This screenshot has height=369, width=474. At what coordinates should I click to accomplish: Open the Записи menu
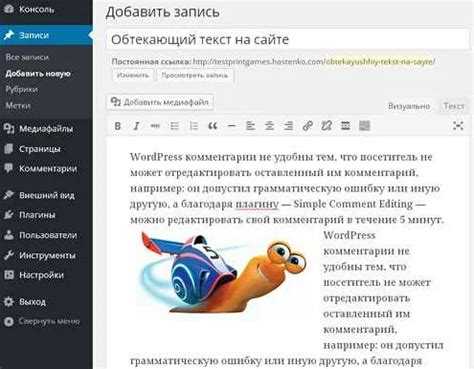click(46, 35)
